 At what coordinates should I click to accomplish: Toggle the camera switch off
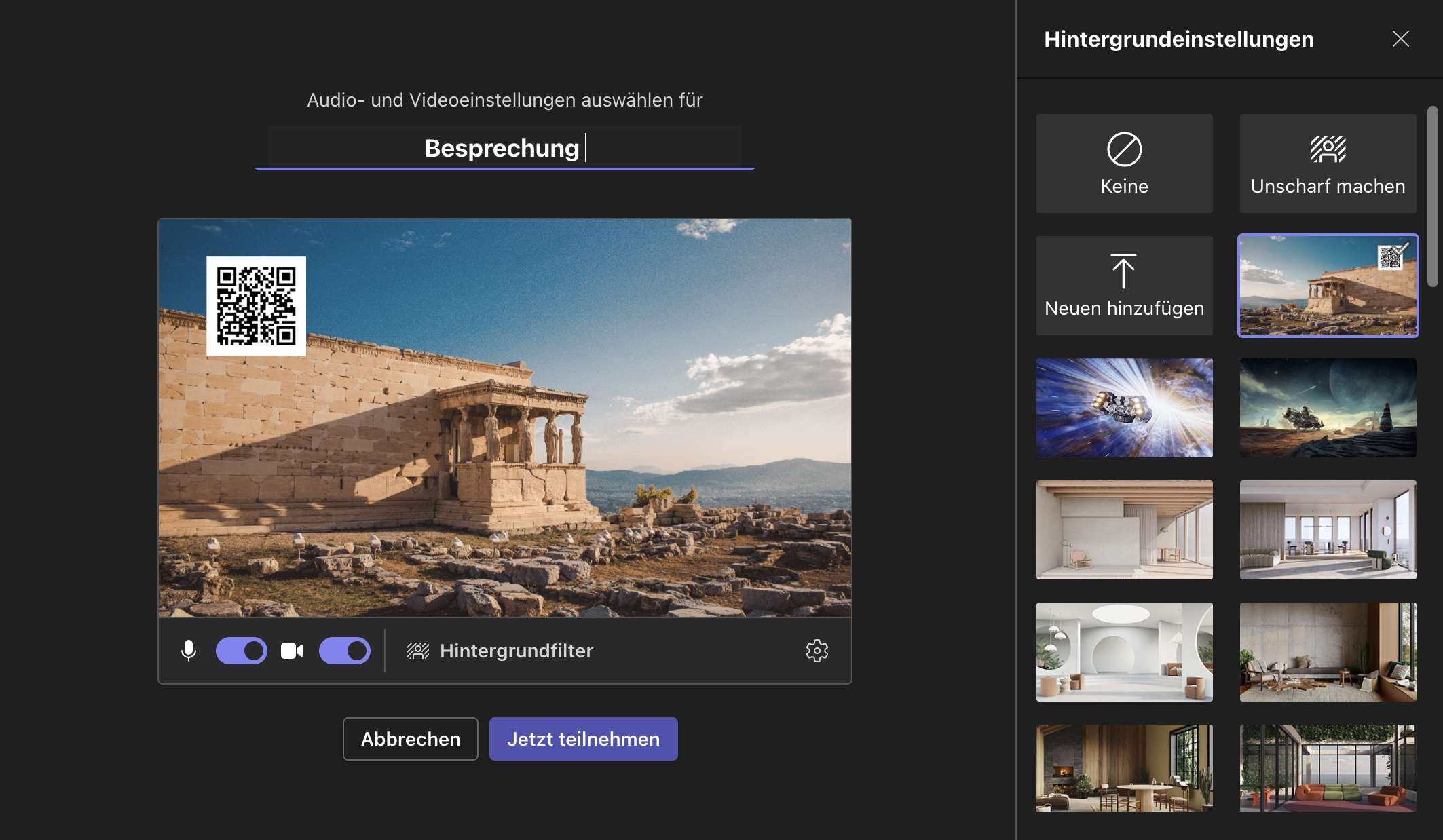point(345,651)
